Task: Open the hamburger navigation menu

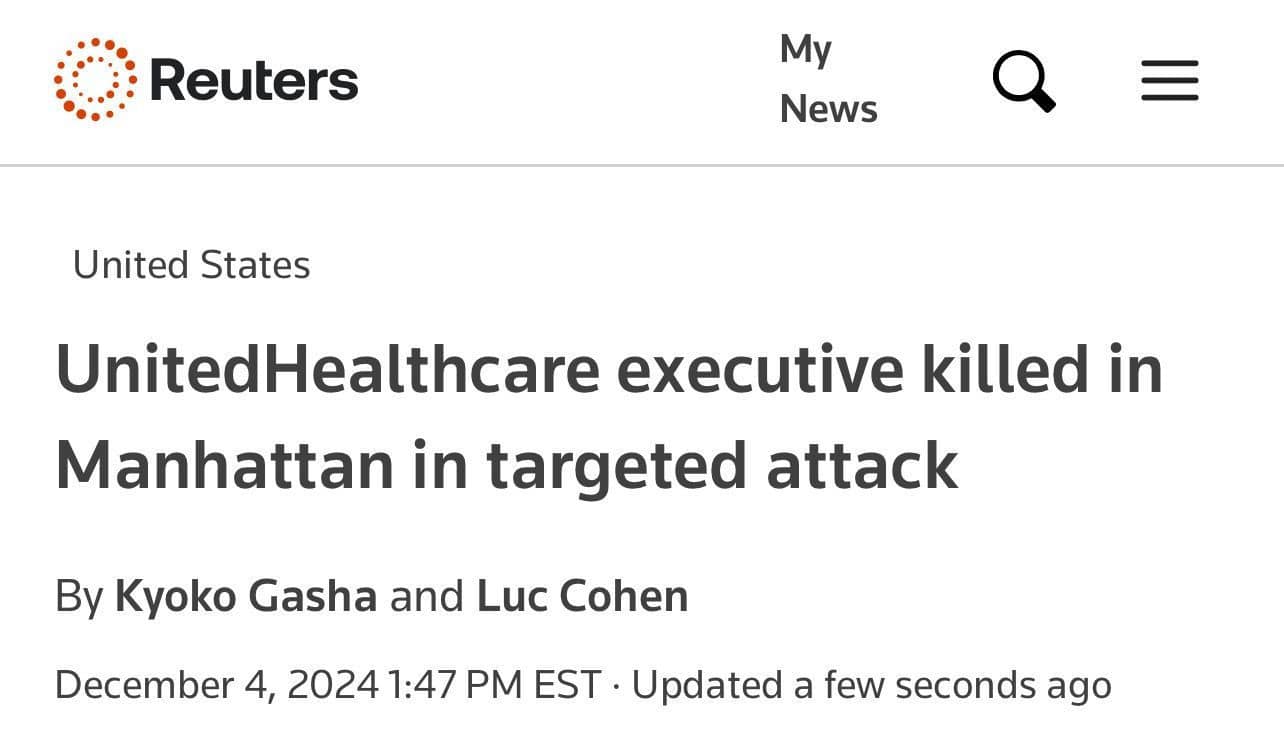Action: click(x=1170, y=81)
